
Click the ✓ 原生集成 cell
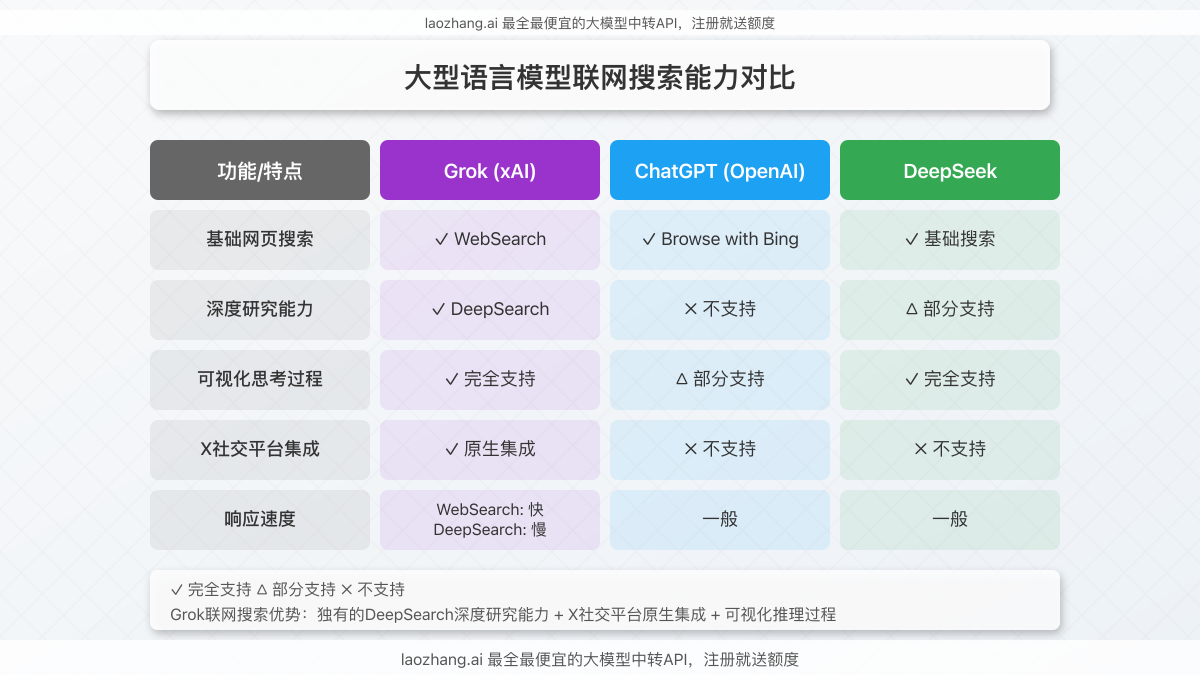490,450
